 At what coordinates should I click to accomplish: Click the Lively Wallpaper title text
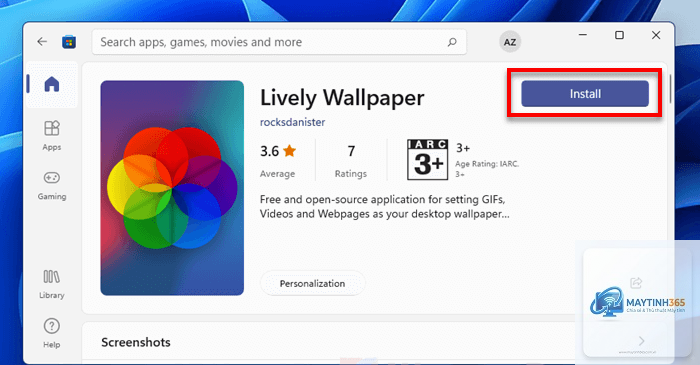[x=342, y=97]
